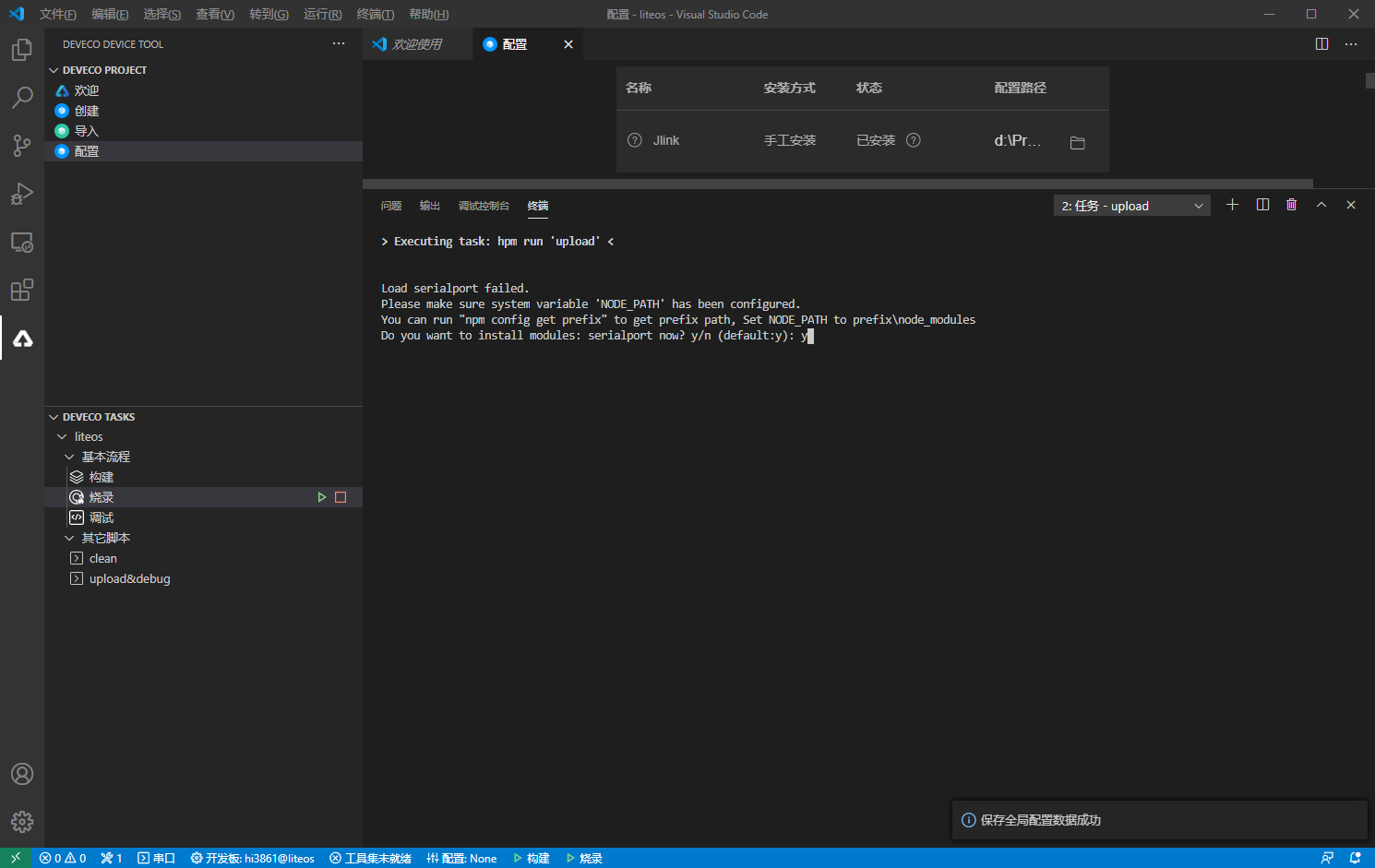This screenshot has height=868, width=1375.
Task: Open the 编辑(E) menu
Action: click(110, 14)
